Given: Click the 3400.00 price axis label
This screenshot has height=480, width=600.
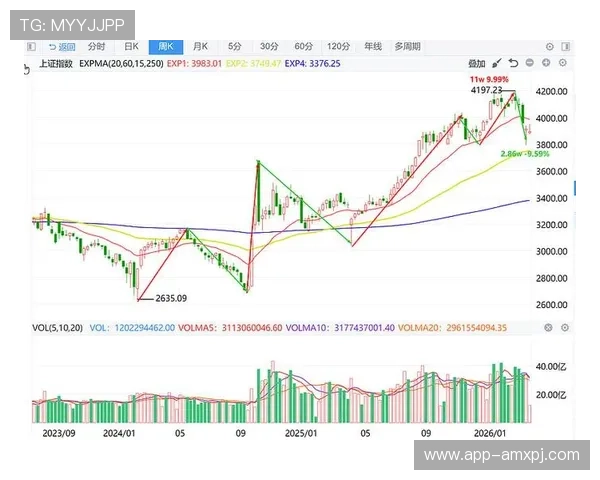Looking at the screenshot, I should pos(551,198).
